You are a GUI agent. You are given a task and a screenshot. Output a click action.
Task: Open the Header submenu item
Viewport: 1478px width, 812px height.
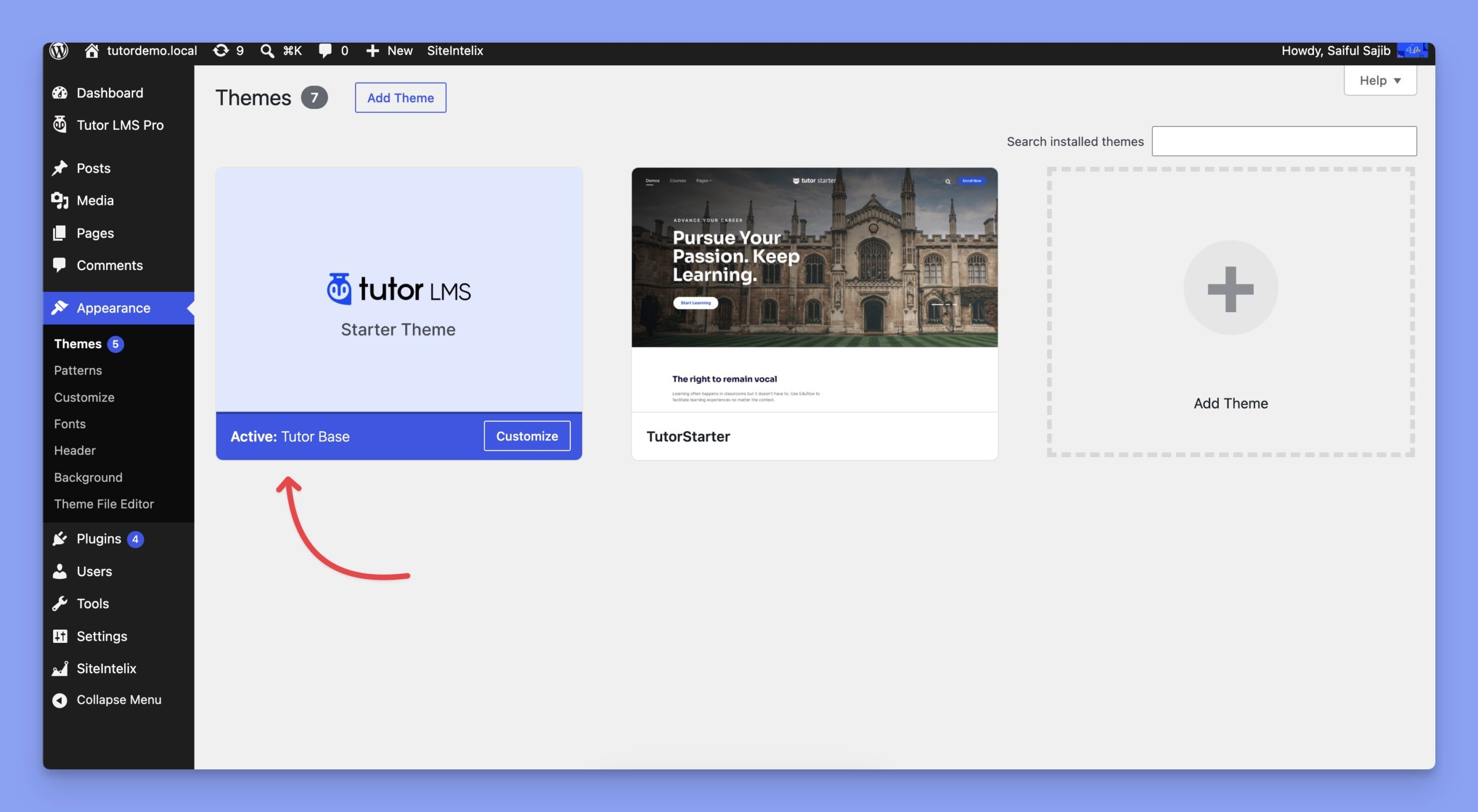click(74, 450)
